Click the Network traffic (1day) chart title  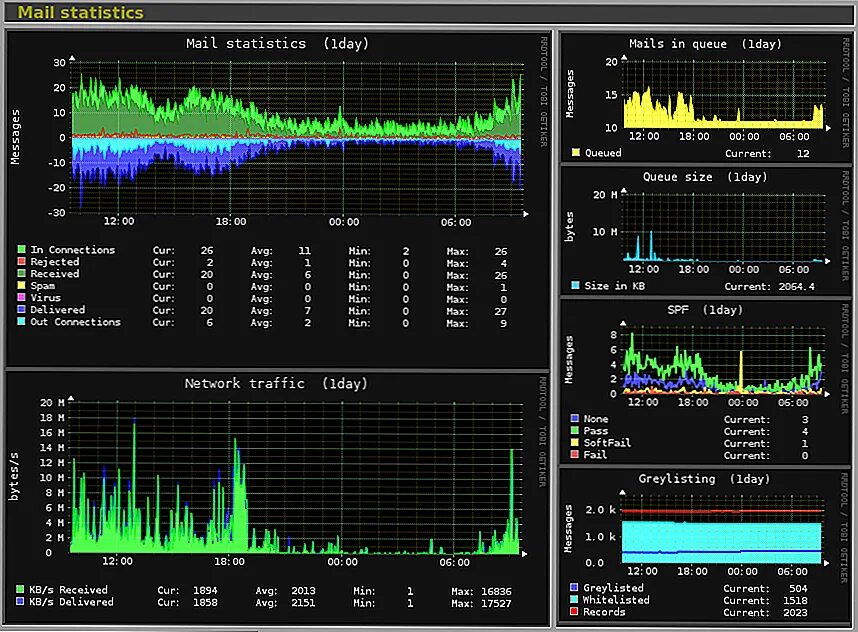click(x=276, y=384)
